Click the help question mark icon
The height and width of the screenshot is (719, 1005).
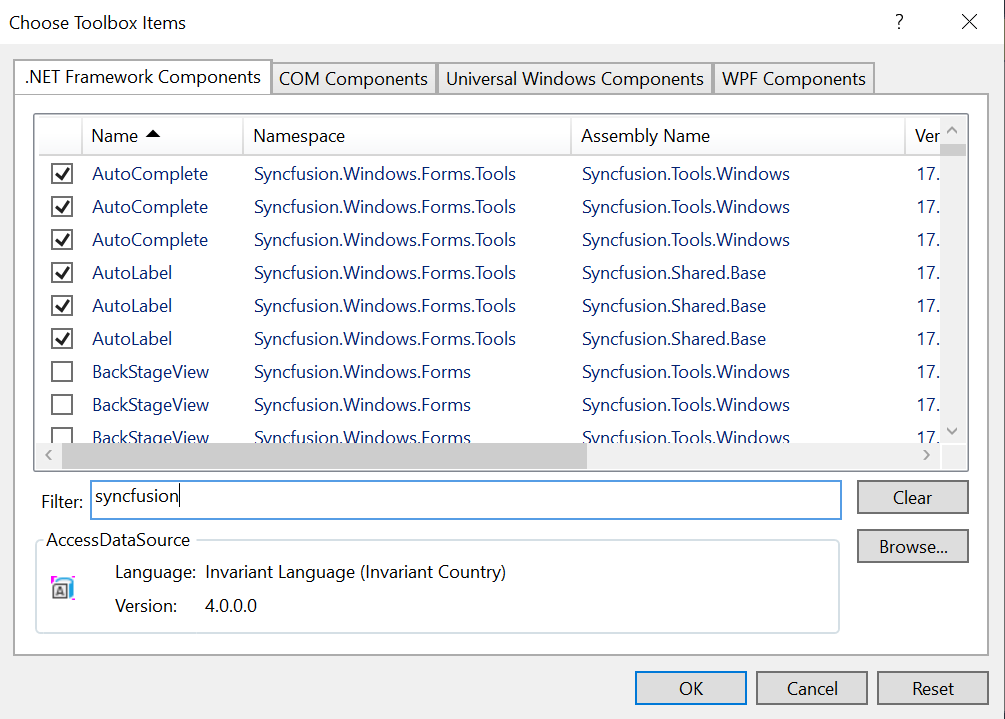click(899, 22)
